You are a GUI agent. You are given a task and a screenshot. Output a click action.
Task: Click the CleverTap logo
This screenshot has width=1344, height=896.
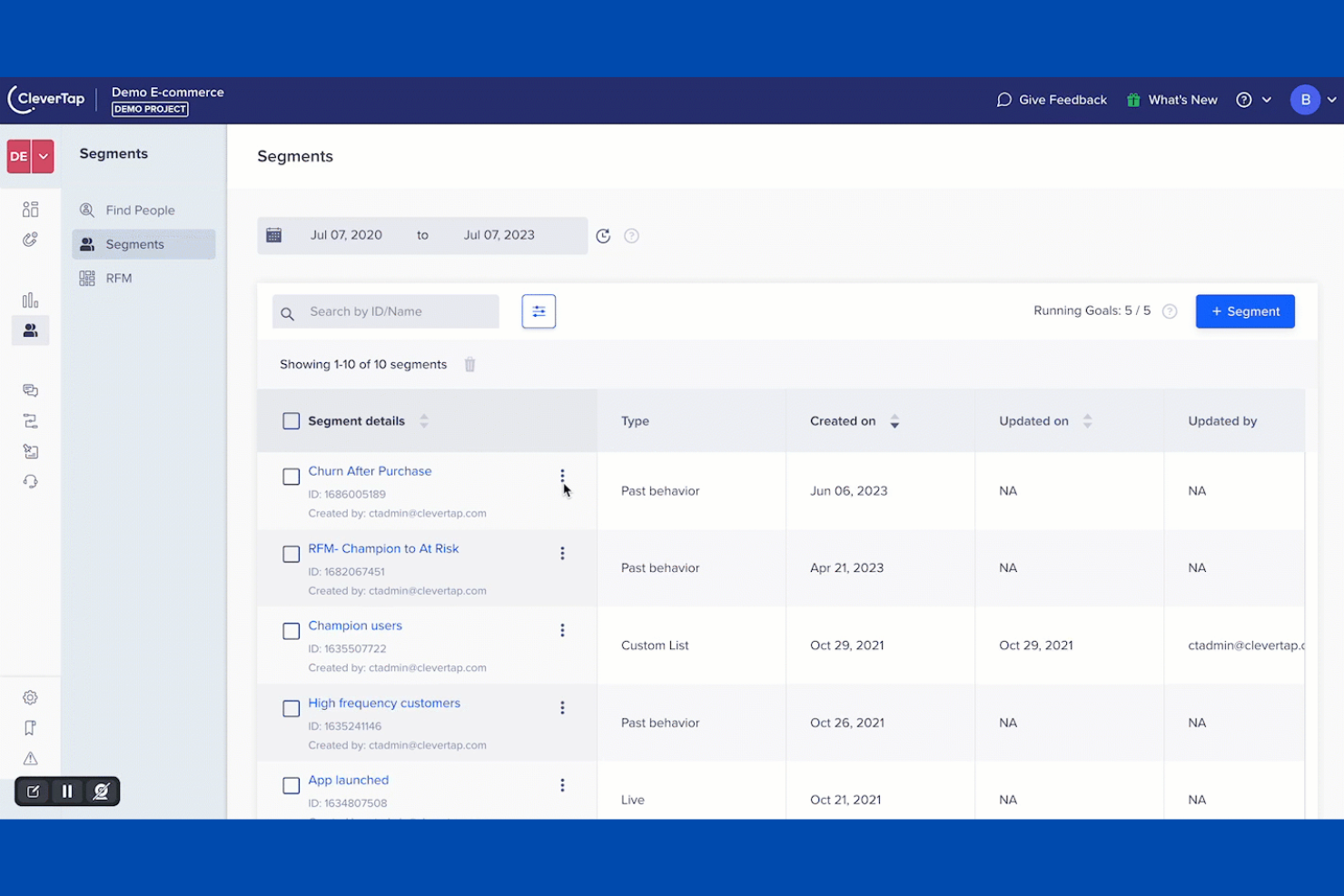[x=46, y=99]
